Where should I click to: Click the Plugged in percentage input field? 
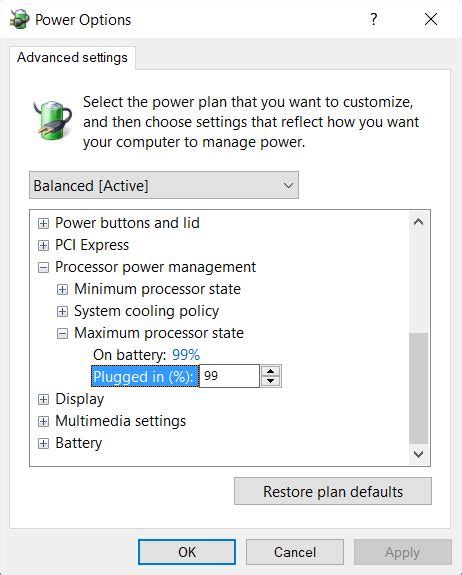(x=230, y=376)
